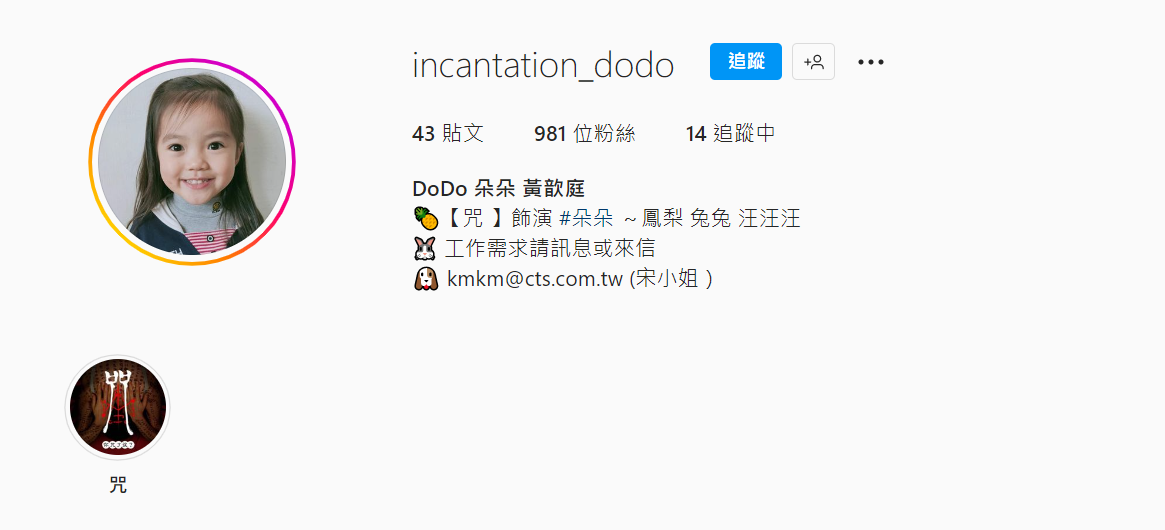This screenshot has width=1165, height=530.
Task: Select the display name DoDo 朵朵 黃歆庭
Action: point(499,189)
